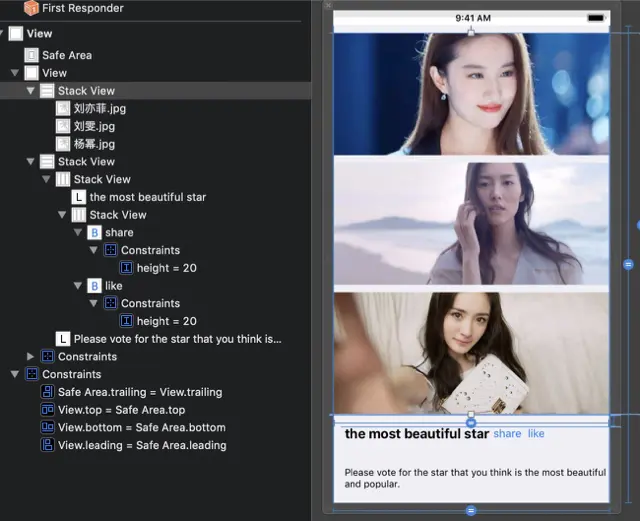Select the Safe Area icon in the outline
This screenshot has width=640, height=521.
point(31,55)
